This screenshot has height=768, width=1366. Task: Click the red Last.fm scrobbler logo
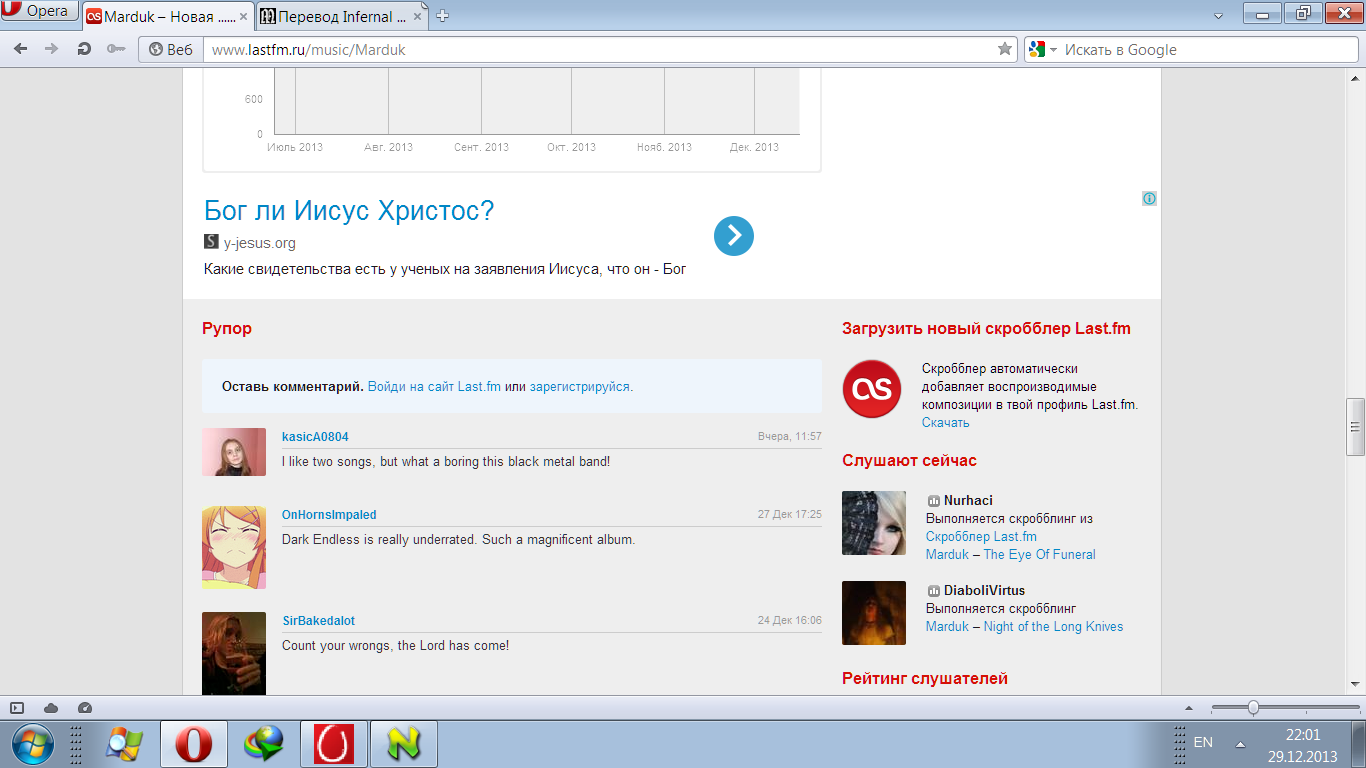(872, 389)
